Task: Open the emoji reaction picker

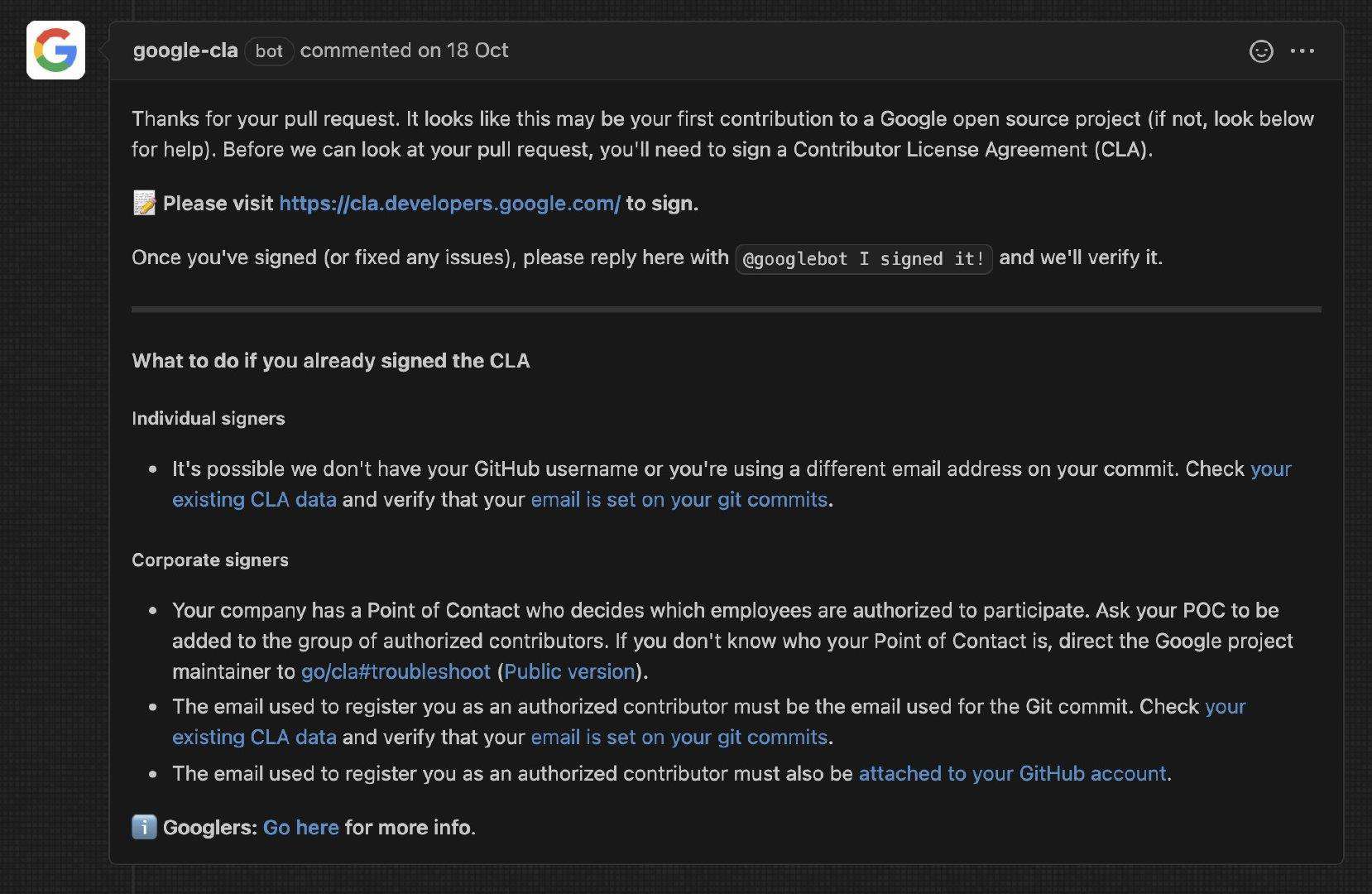Action: [1260, 51]
